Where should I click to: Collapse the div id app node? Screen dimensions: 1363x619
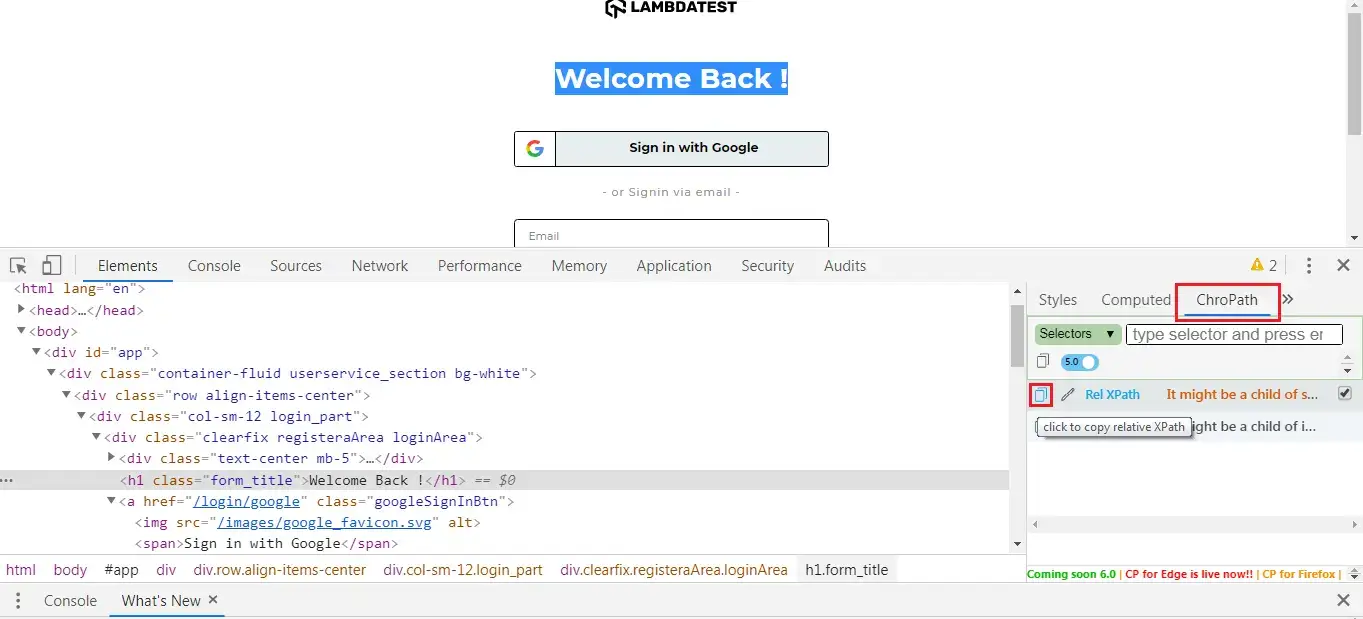[x=36, y=352]
